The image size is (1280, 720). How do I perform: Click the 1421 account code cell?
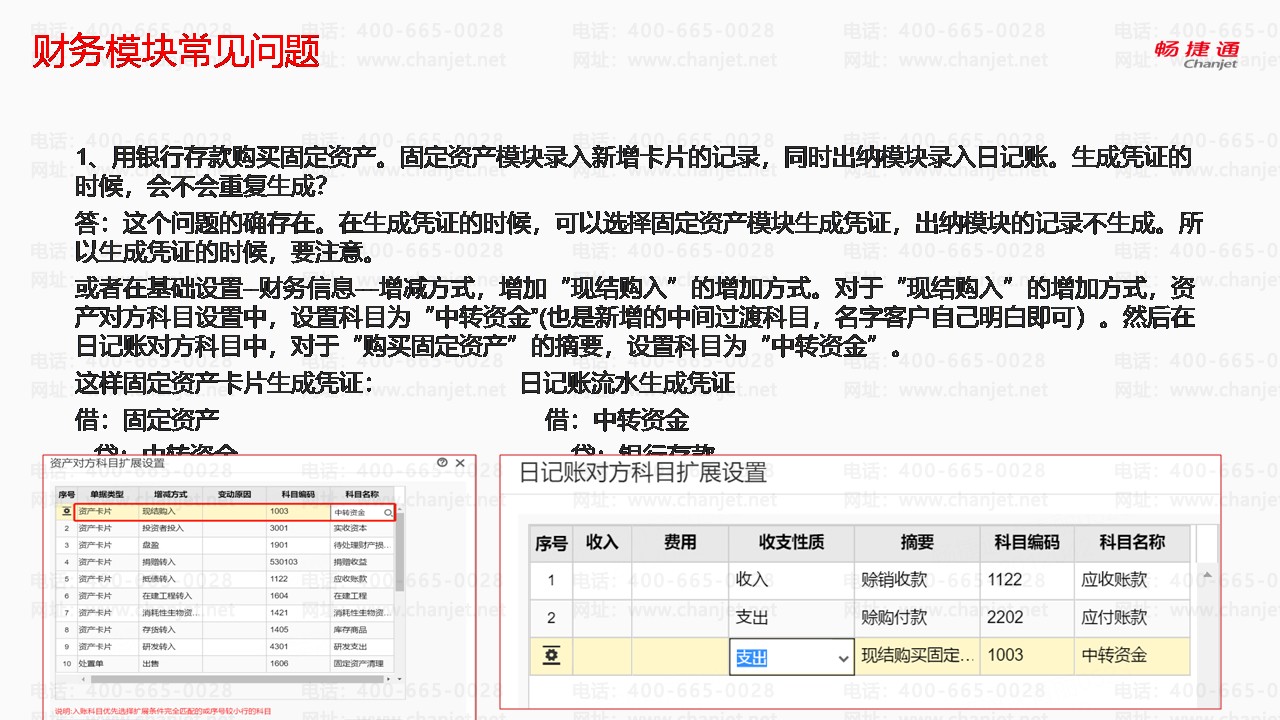(x=298, y=613)
